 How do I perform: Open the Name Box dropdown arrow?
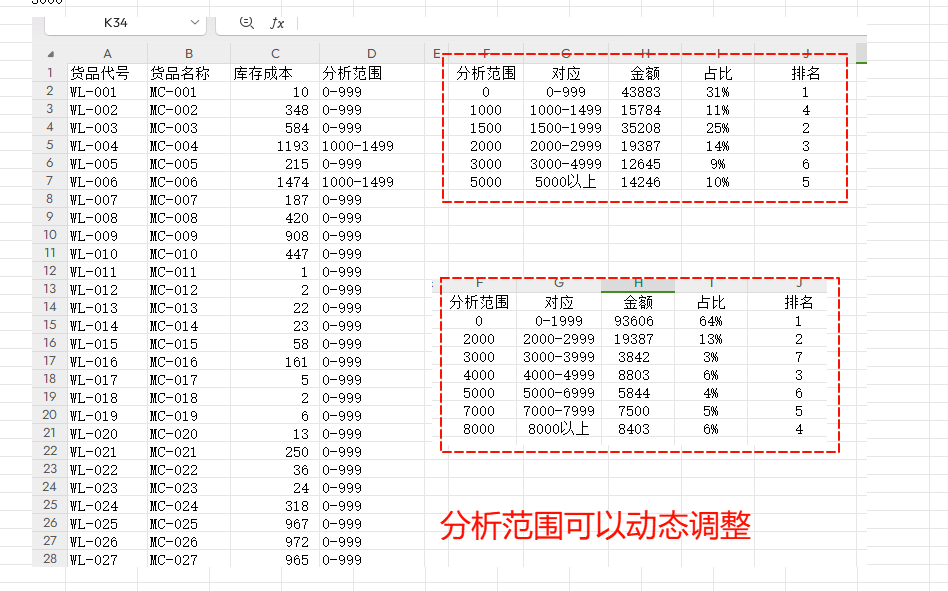[195, 22]
